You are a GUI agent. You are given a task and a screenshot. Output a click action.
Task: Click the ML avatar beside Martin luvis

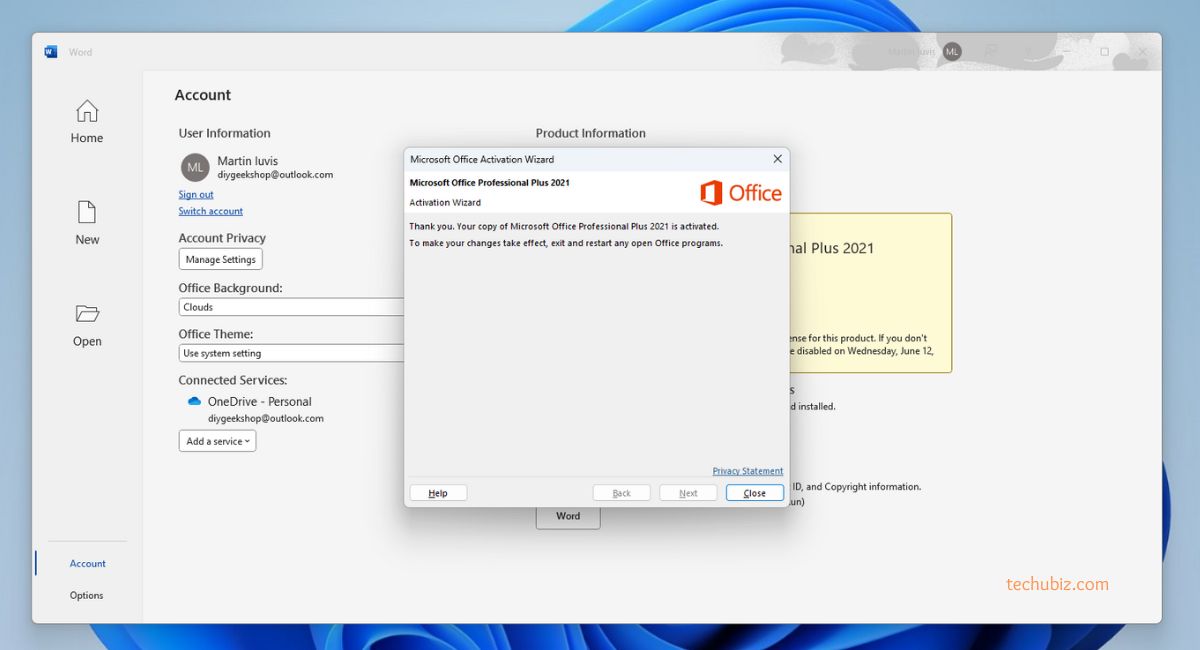pos(195,167)
